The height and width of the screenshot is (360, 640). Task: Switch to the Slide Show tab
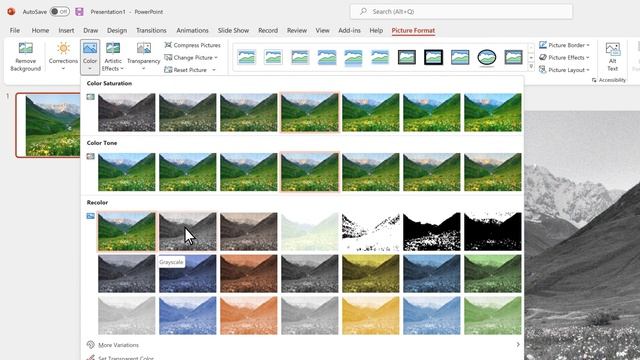pos(233,30)
